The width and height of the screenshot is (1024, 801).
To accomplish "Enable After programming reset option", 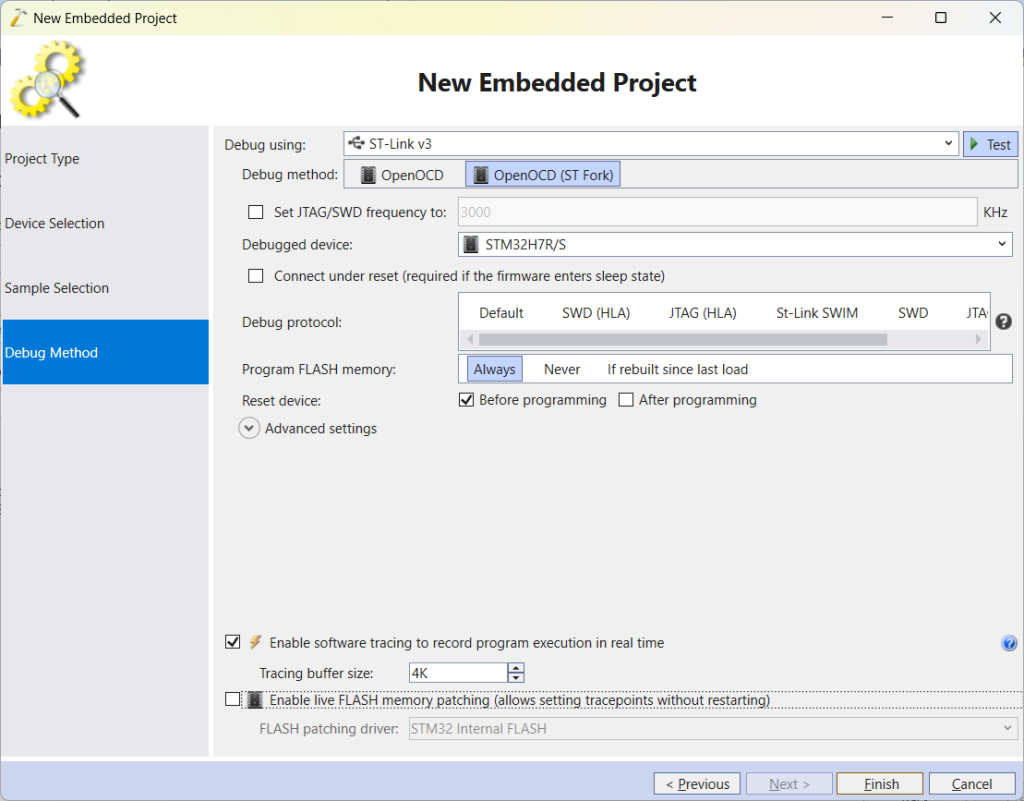I will pyautogui.click(x=626, y=399).
